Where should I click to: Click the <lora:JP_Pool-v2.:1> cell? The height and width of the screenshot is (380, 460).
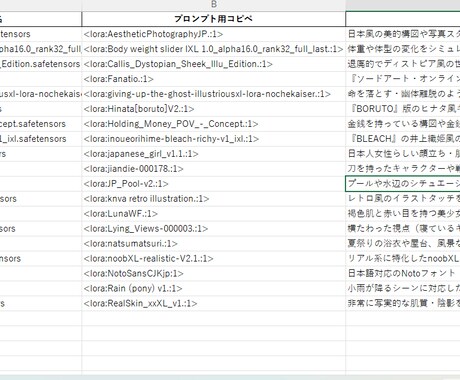pos(214,184)
